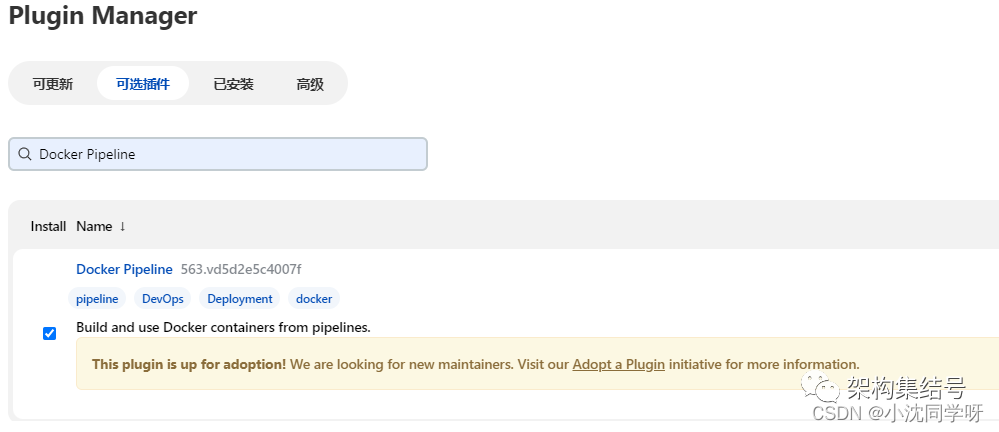The height and width of the screenshot is (432, 999).
Task: Filter by the docker tag
Action: tap(314, 299)
